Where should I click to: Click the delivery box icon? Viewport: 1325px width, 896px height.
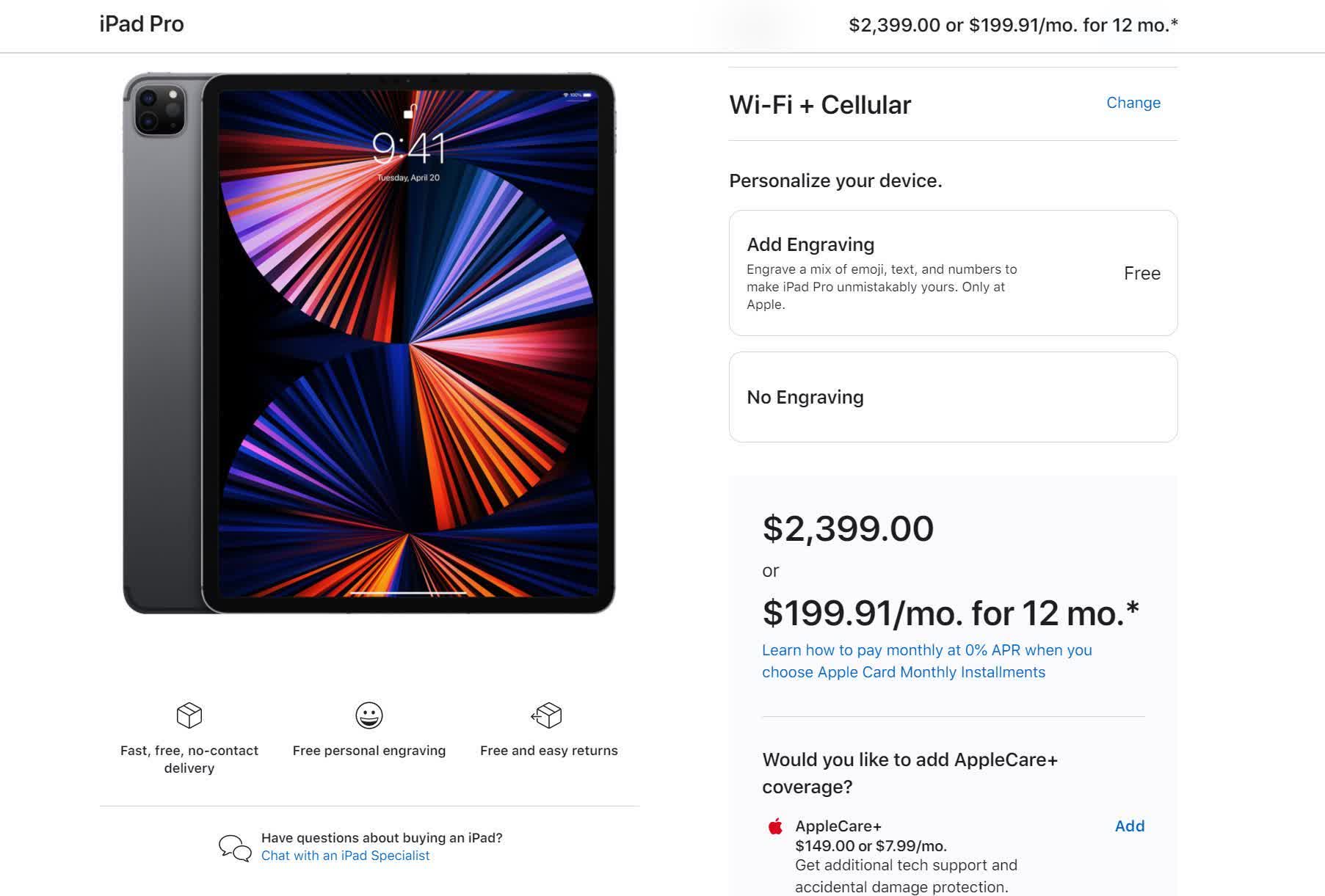click(x=189, y=715)
